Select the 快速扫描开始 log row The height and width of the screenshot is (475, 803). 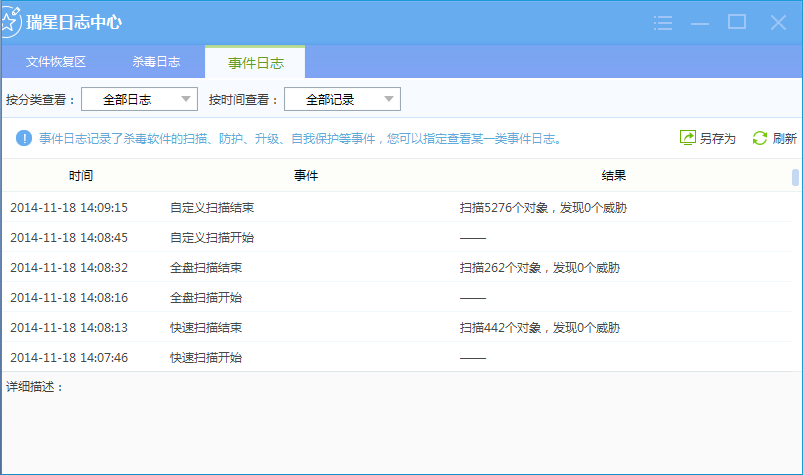[206, 358]
